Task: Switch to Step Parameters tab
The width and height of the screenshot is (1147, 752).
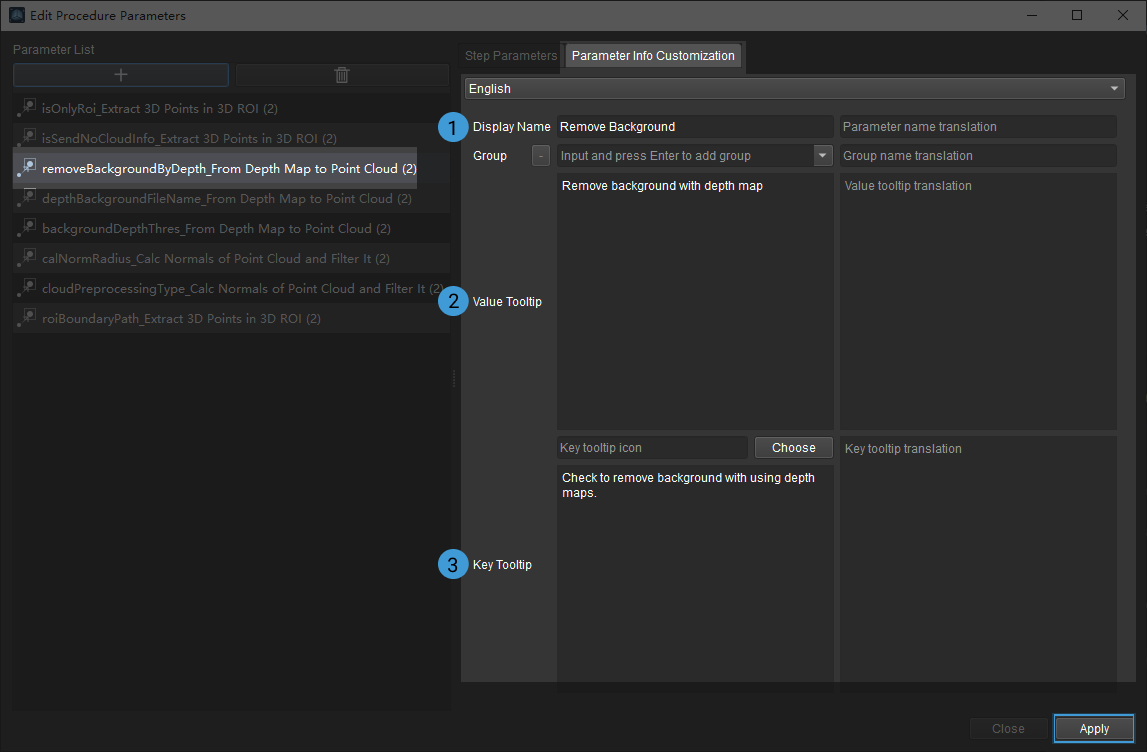Action: pos(511,56)
